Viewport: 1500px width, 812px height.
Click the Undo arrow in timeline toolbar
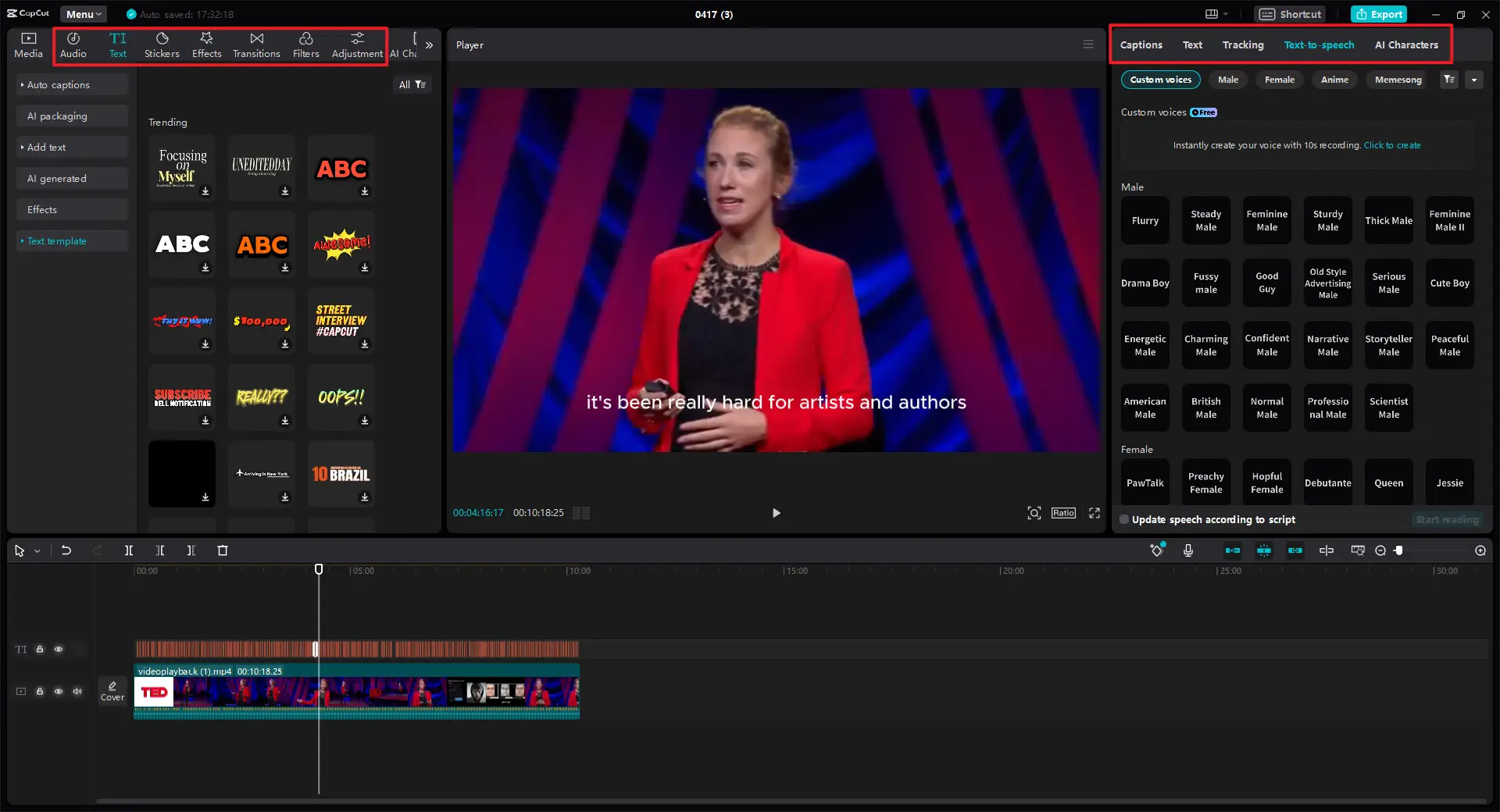click(66, 550)
